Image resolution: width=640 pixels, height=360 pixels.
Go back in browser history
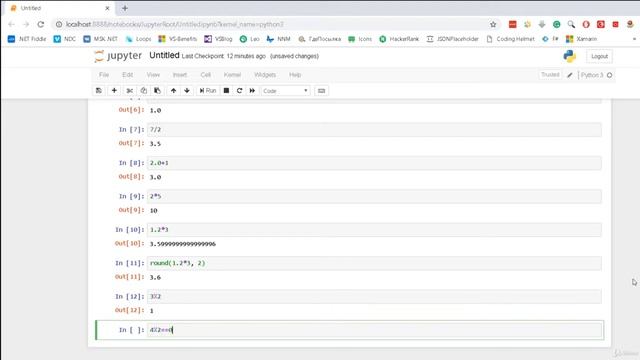11,24
